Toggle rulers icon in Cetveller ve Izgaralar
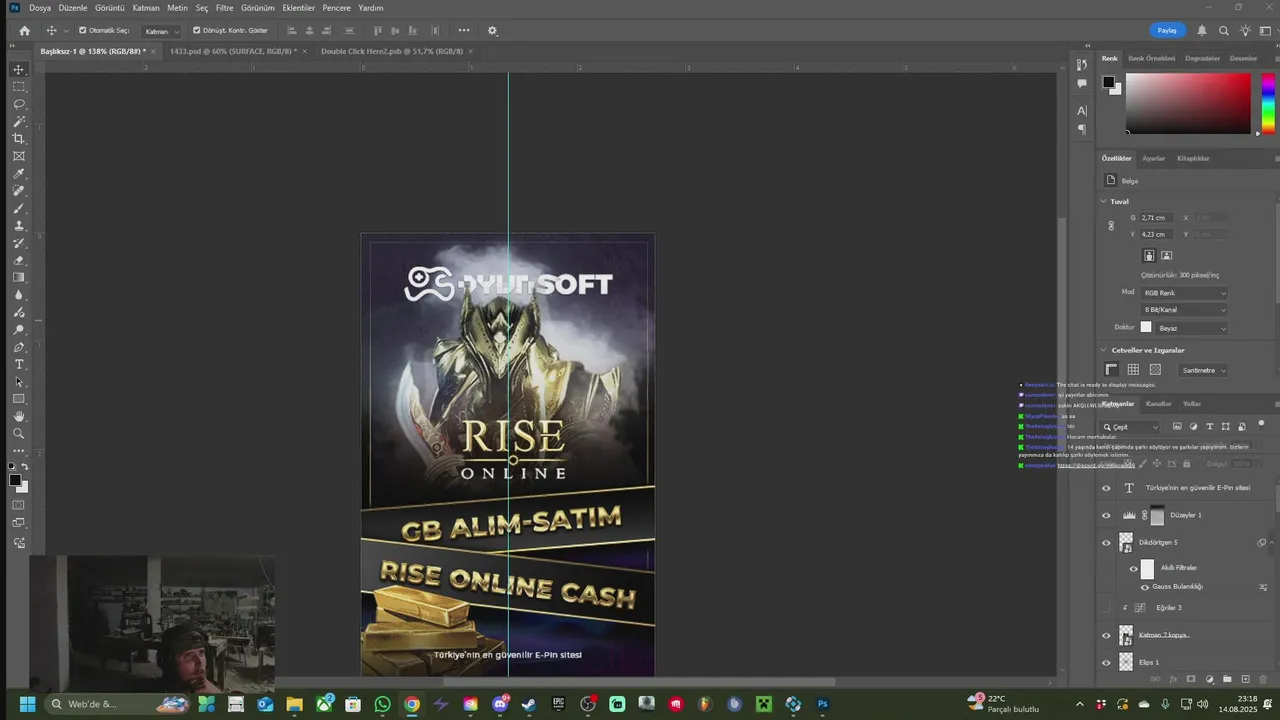Image resolution: width=1280 pixels, height=720 pixels. point(1111,370)
